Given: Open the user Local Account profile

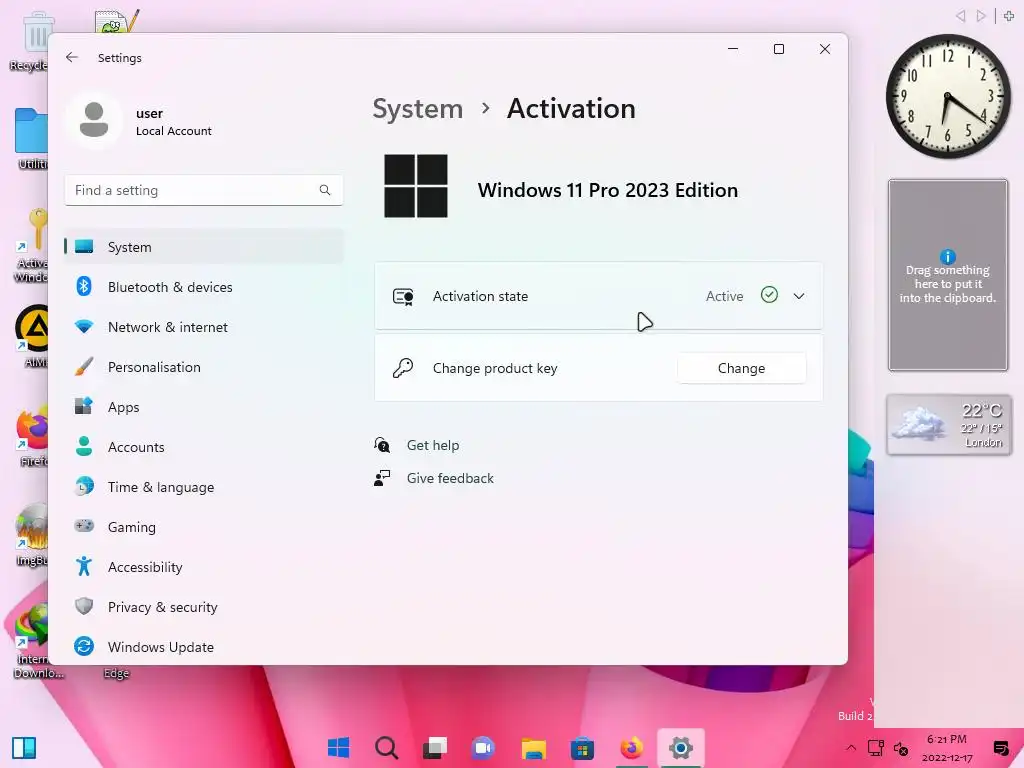Looking at the screenshot, I should coord(140,121).
